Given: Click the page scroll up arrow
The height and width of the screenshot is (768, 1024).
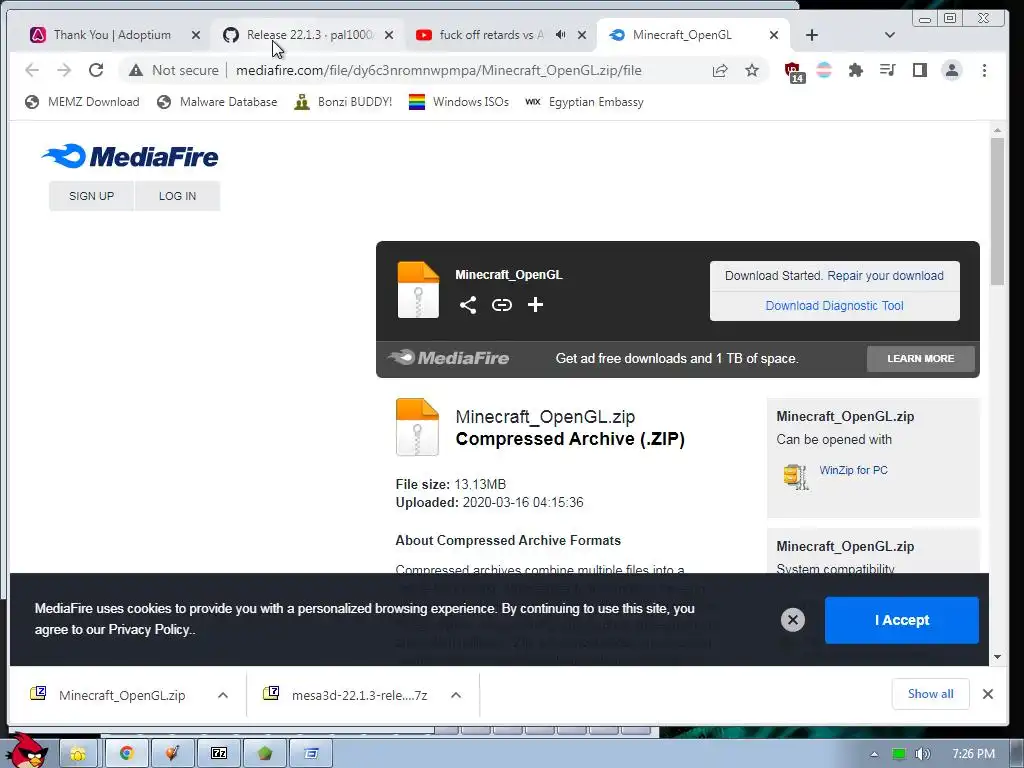Looking at the screenshot, I should click(997, 130).
